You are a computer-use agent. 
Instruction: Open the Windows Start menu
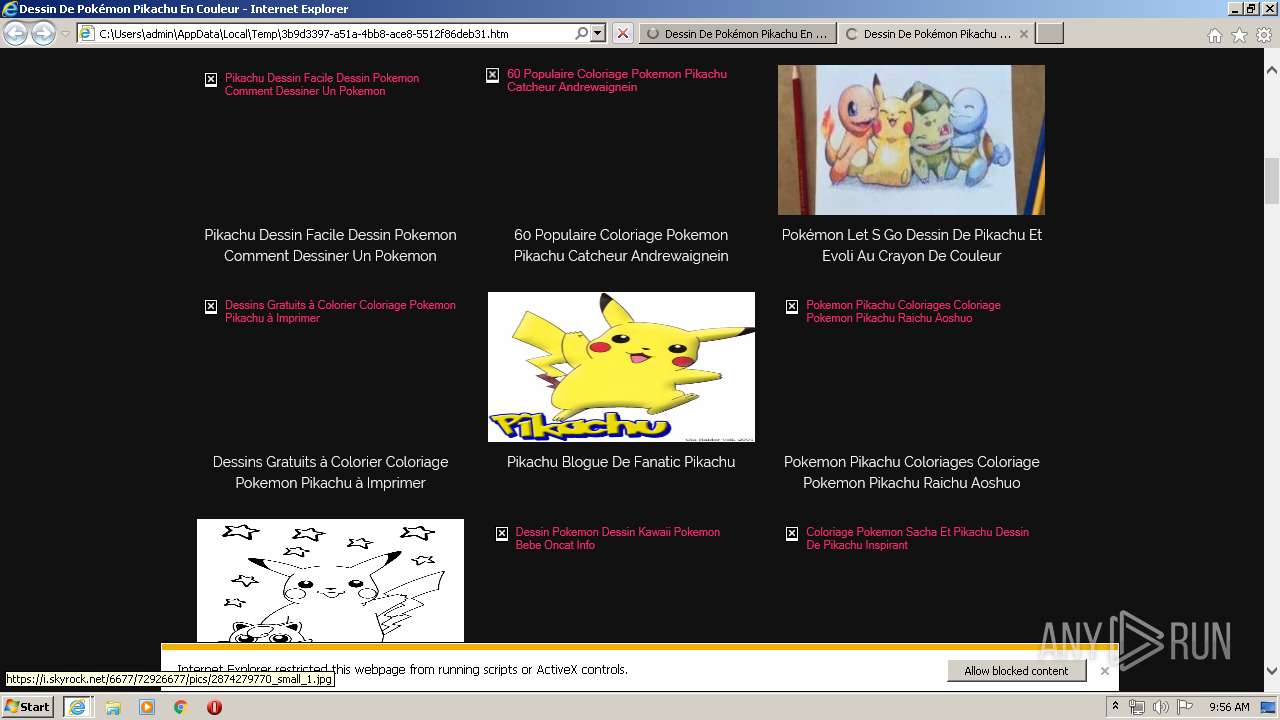point(27,707)
